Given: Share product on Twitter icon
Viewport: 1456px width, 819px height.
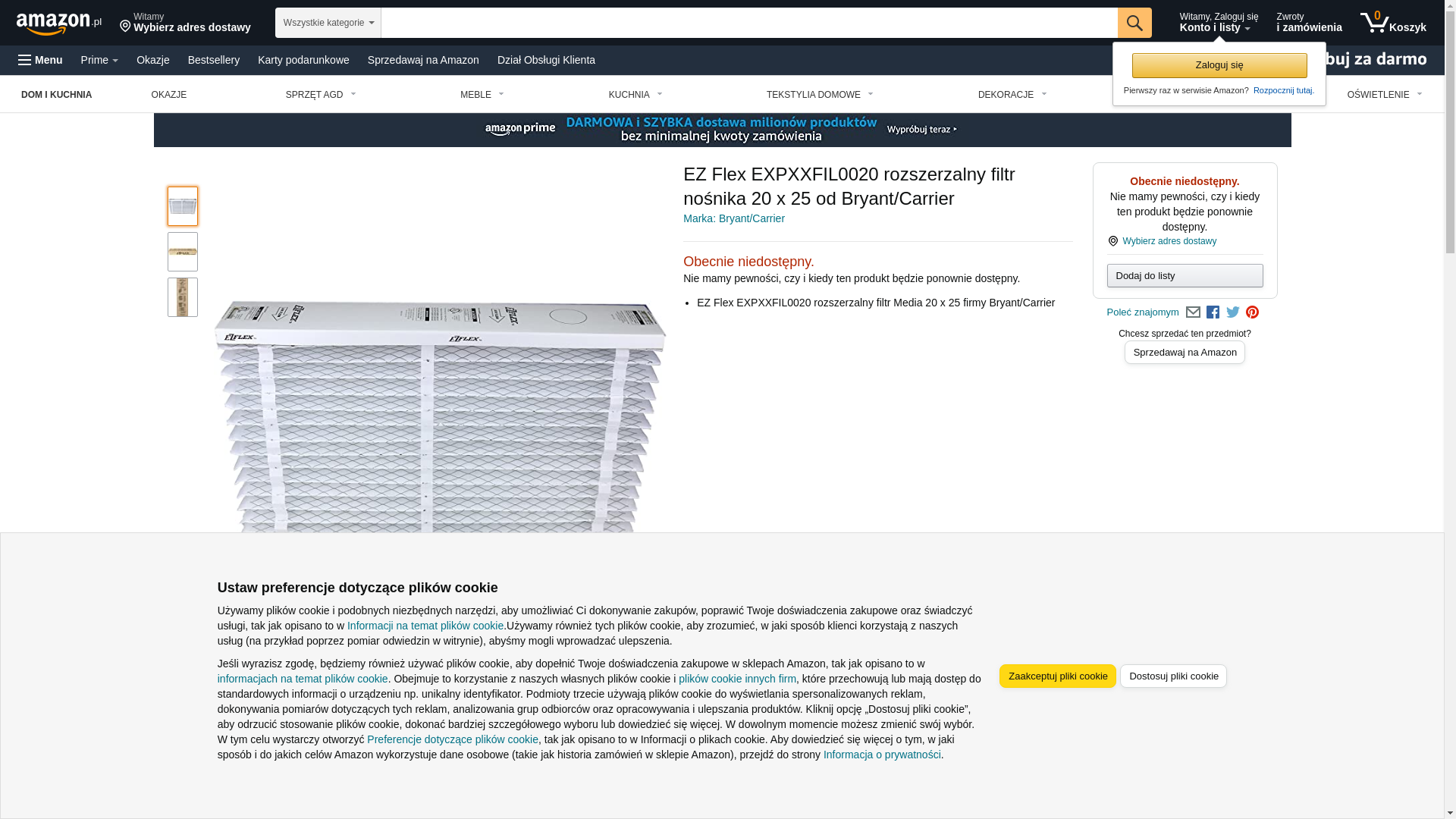Looking at the screenshot, I should [x=1233, y=312].
